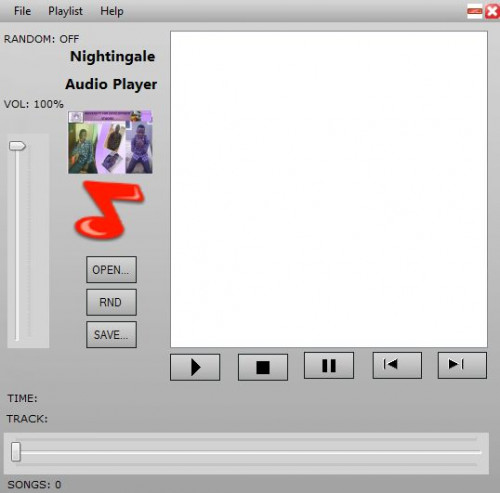
Task: Click the middle of the seek bar
Action: click(x=247, y=452)
